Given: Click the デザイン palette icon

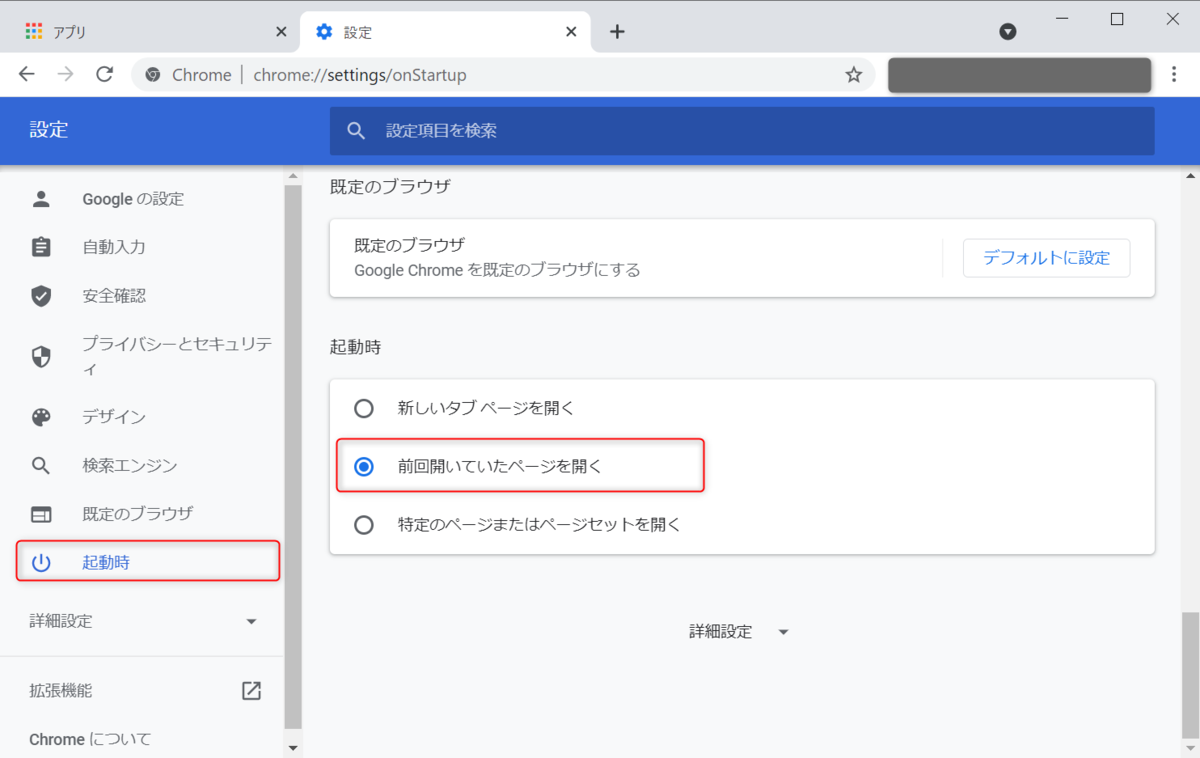Looking at the screenshot, I should [40, 417].
